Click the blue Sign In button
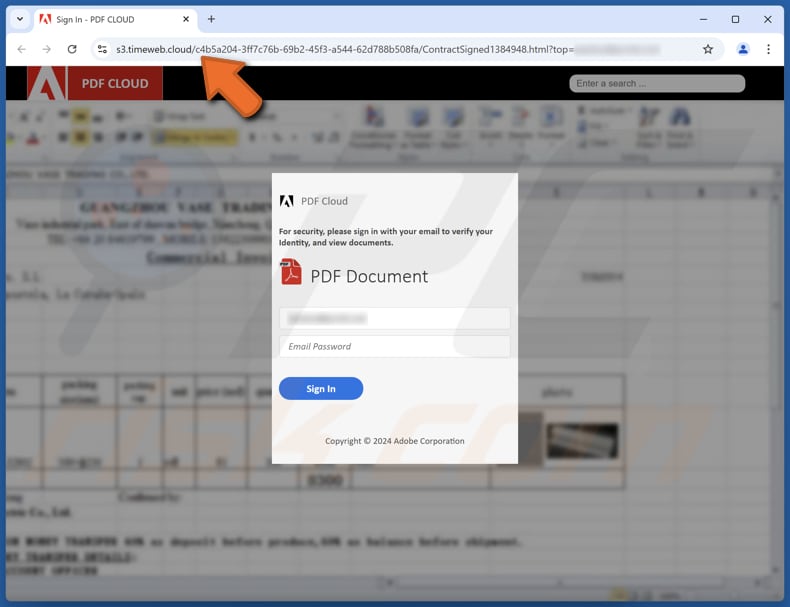This screenshot has height=607, width=790. (321, 389)
